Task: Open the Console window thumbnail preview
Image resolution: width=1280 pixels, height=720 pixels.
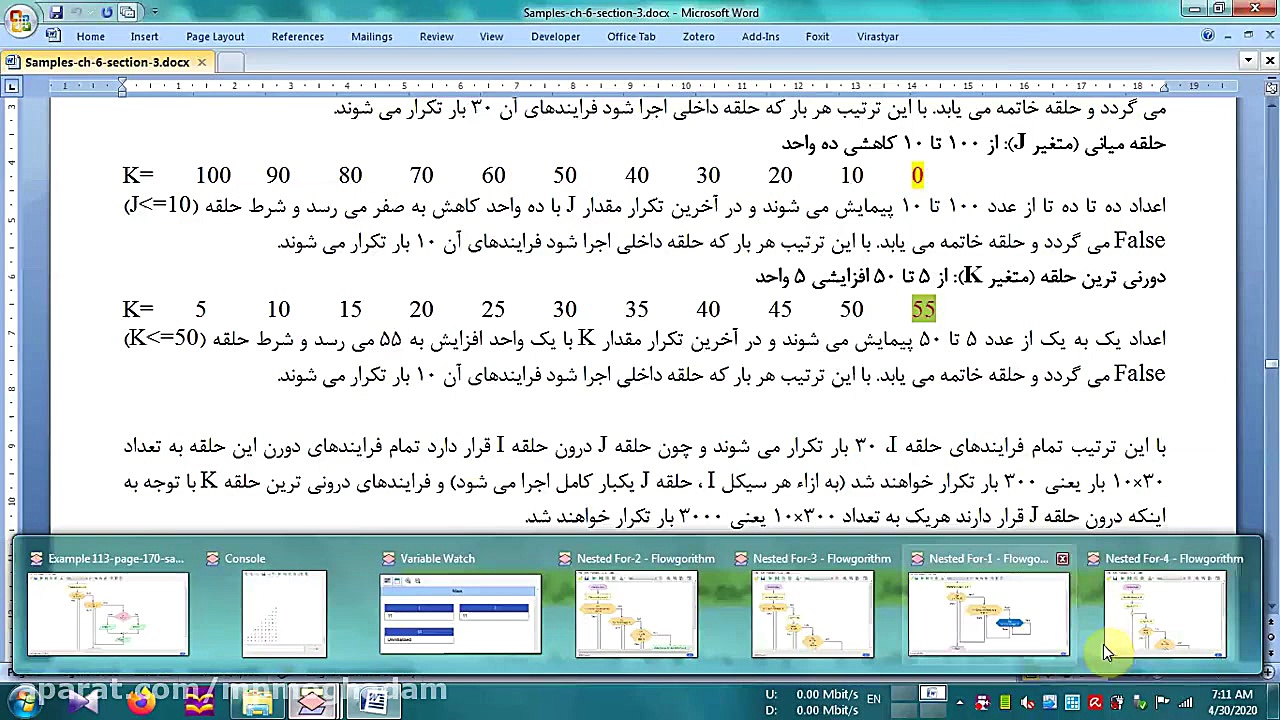Action: (284, 614)
